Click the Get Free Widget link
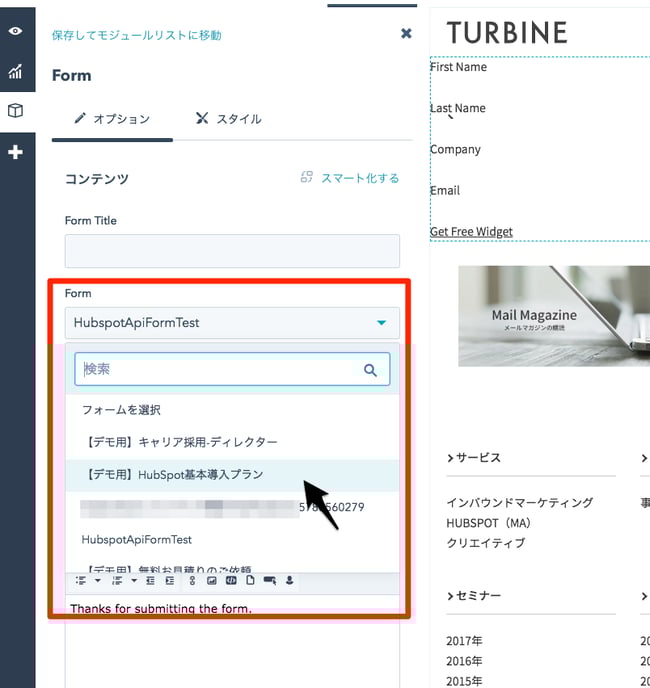This screenshot has width=650, height=688. point(471,232)
